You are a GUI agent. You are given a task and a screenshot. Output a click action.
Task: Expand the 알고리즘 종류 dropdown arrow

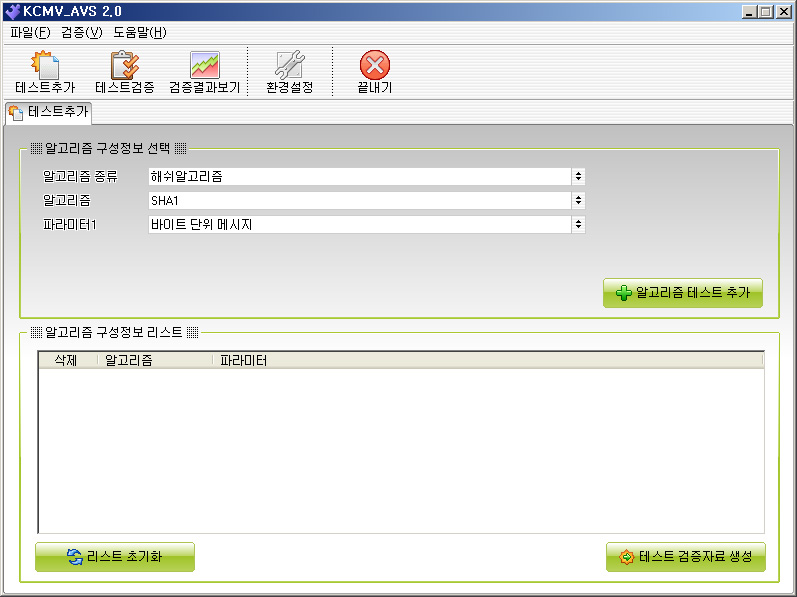578,176
